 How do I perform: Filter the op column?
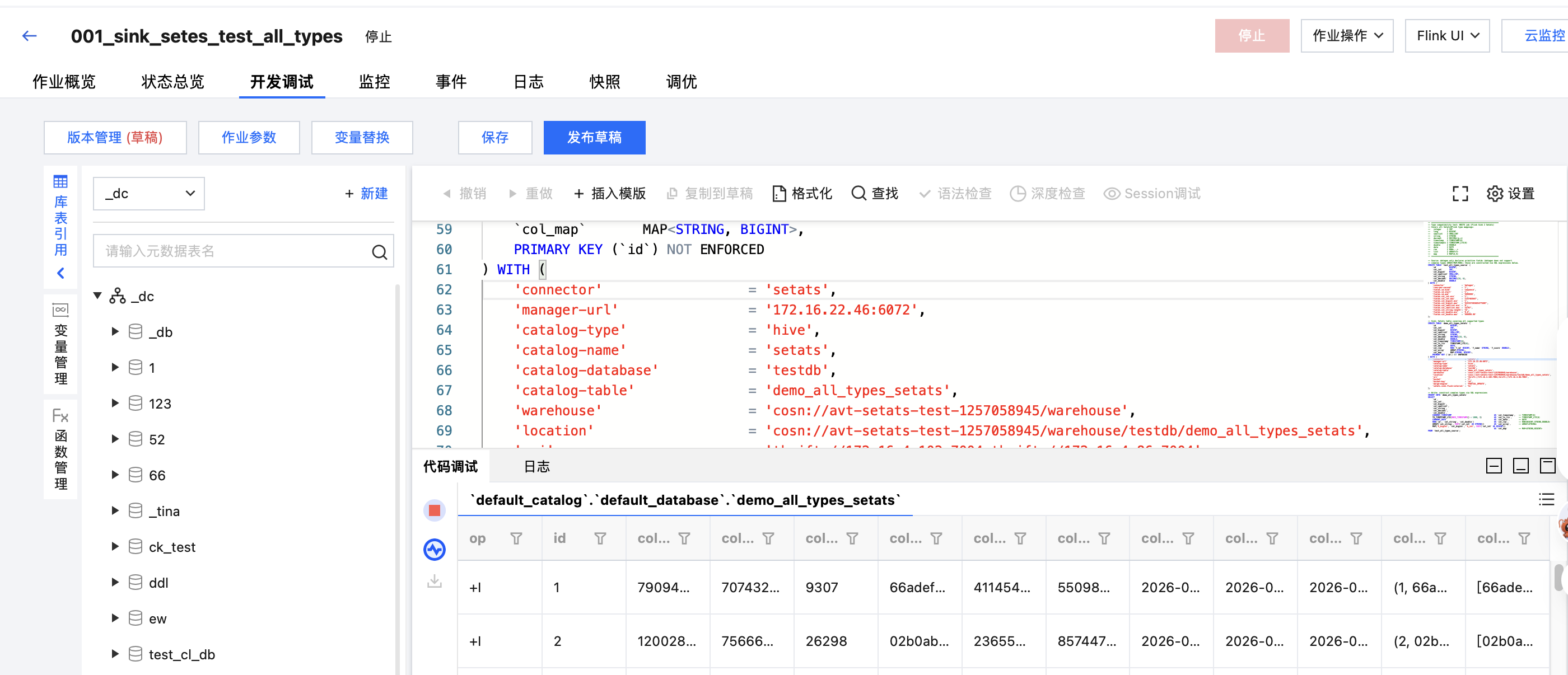pyautogui.click(x=516, y=538)
